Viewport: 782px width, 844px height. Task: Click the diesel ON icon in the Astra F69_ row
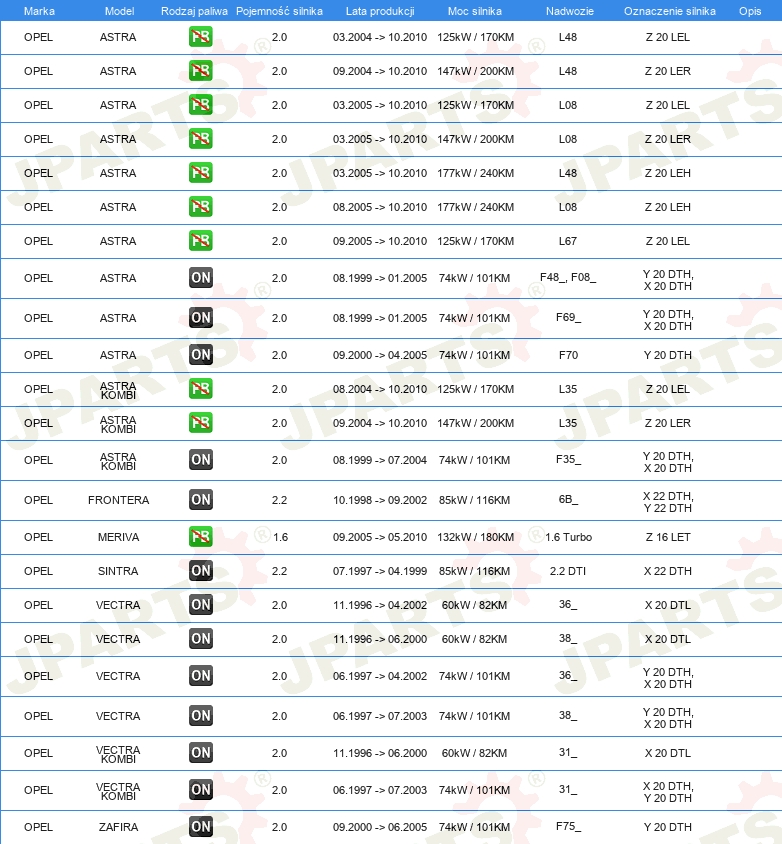[200, 318]
